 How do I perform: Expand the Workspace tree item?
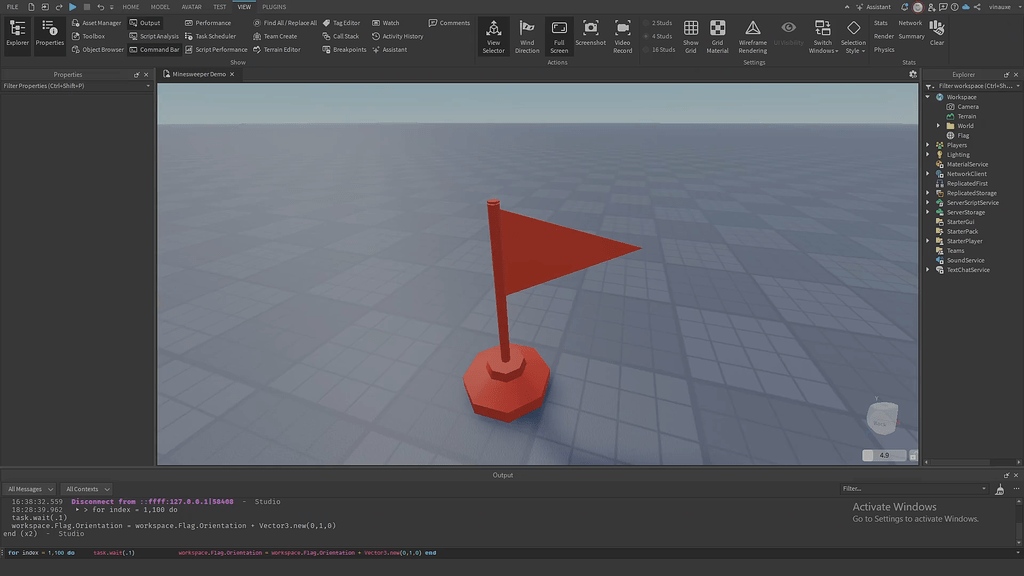[x=926, y=96]
